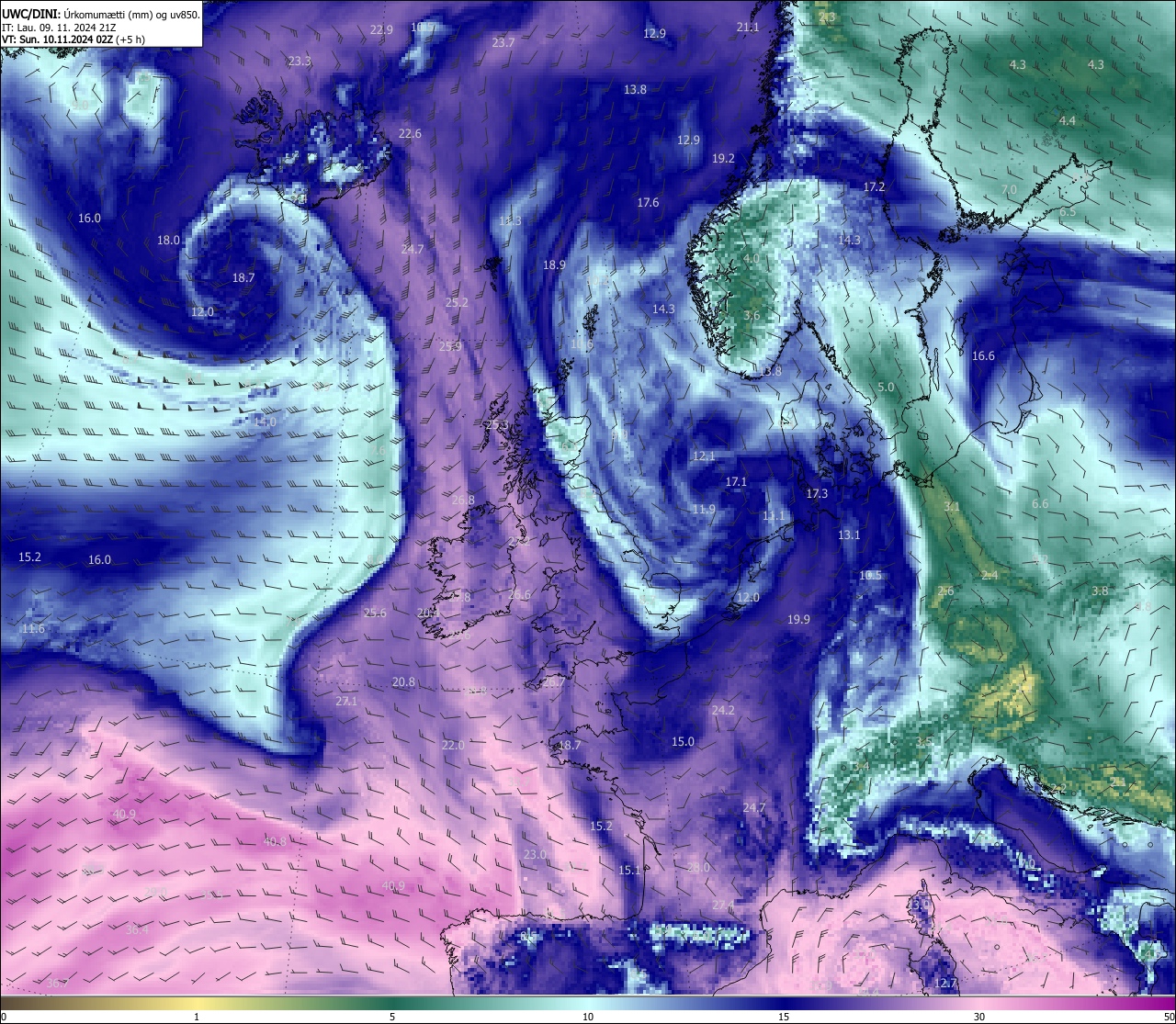Click the 17.6 value label
The width and height of the screenshot is (1176, 1024).
point(649,203)
